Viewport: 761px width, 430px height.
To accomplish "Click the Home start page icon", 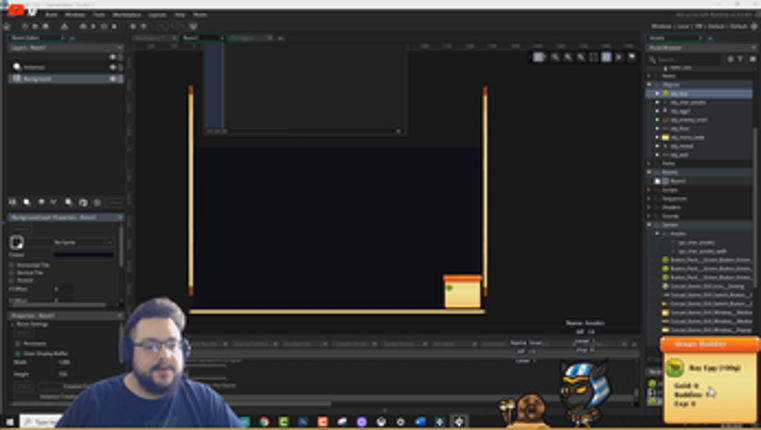I will 7,26.
